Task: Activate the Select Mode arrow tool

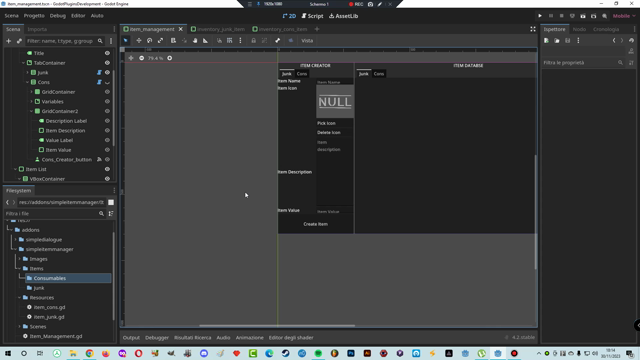Action: [126, 40]
